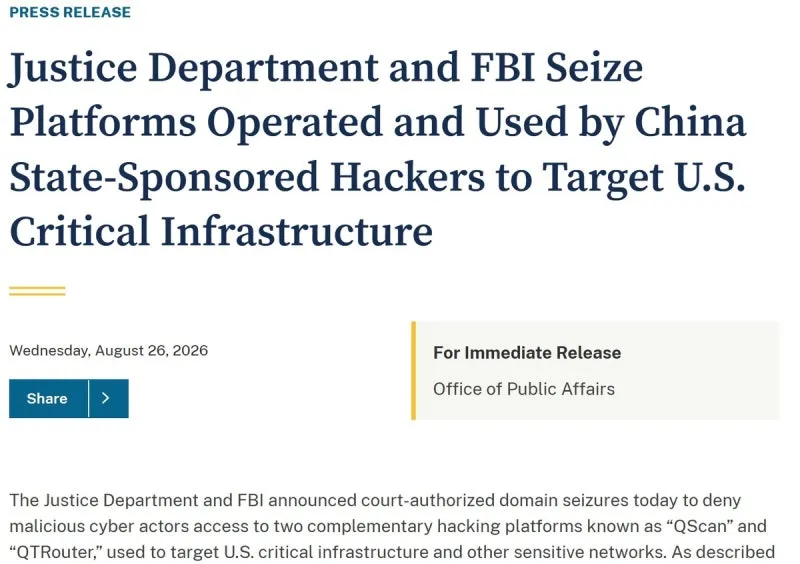Click headline line 'Justice Department and FBI Seize'
Image resolution: width=800 pixels, height=564 pixels.
[x=326, y=68]
